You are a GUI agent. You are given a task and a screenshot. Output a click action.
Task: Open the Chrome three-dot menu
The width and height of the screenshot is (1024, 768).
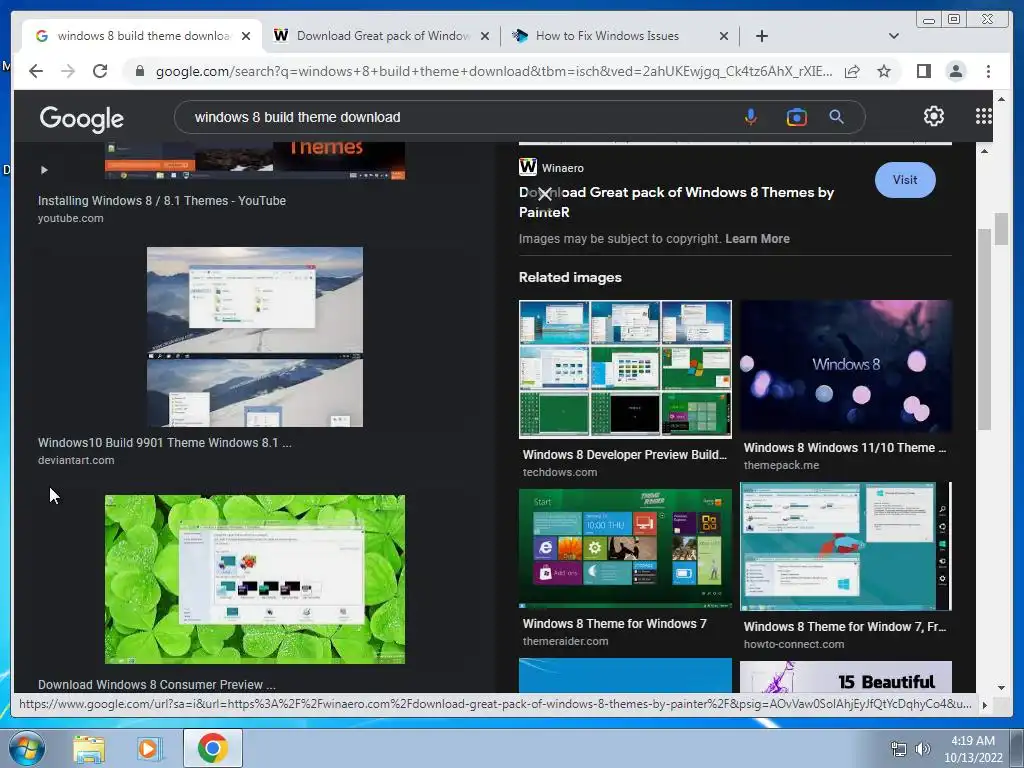(x=988, y=71)
